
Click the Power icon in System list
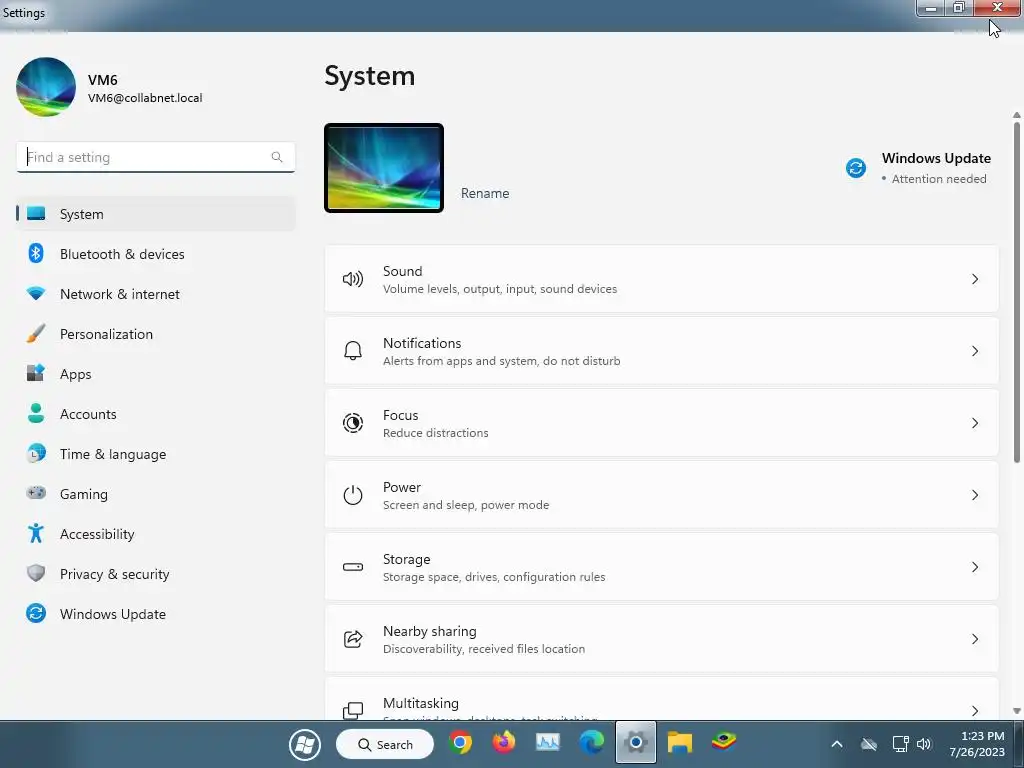(353, 495)
